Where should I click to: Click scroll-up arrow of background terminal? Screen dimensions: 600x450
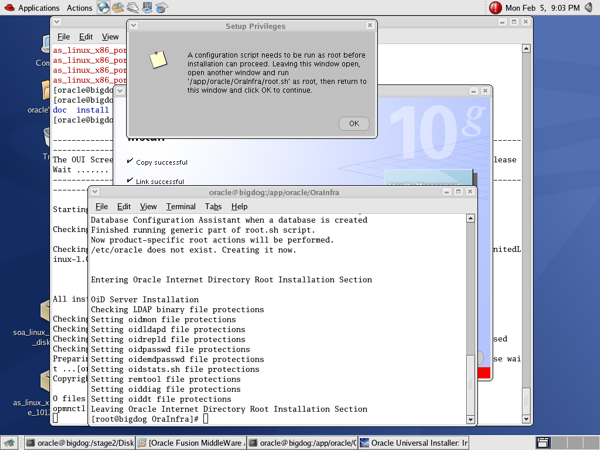526,49
